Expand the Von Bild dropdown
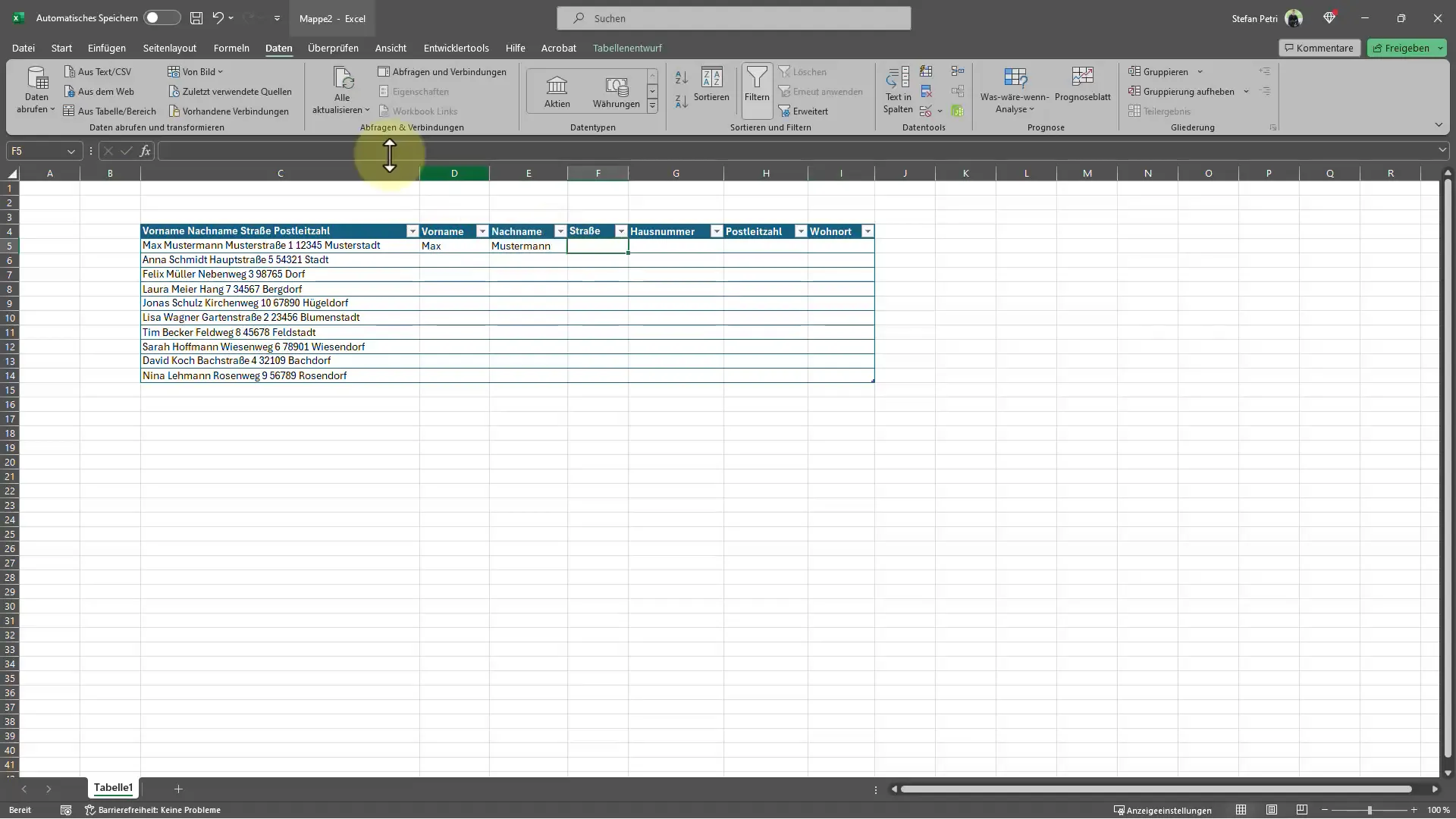This screenshot has height=819, width=1456. click(x=196, y=71)
